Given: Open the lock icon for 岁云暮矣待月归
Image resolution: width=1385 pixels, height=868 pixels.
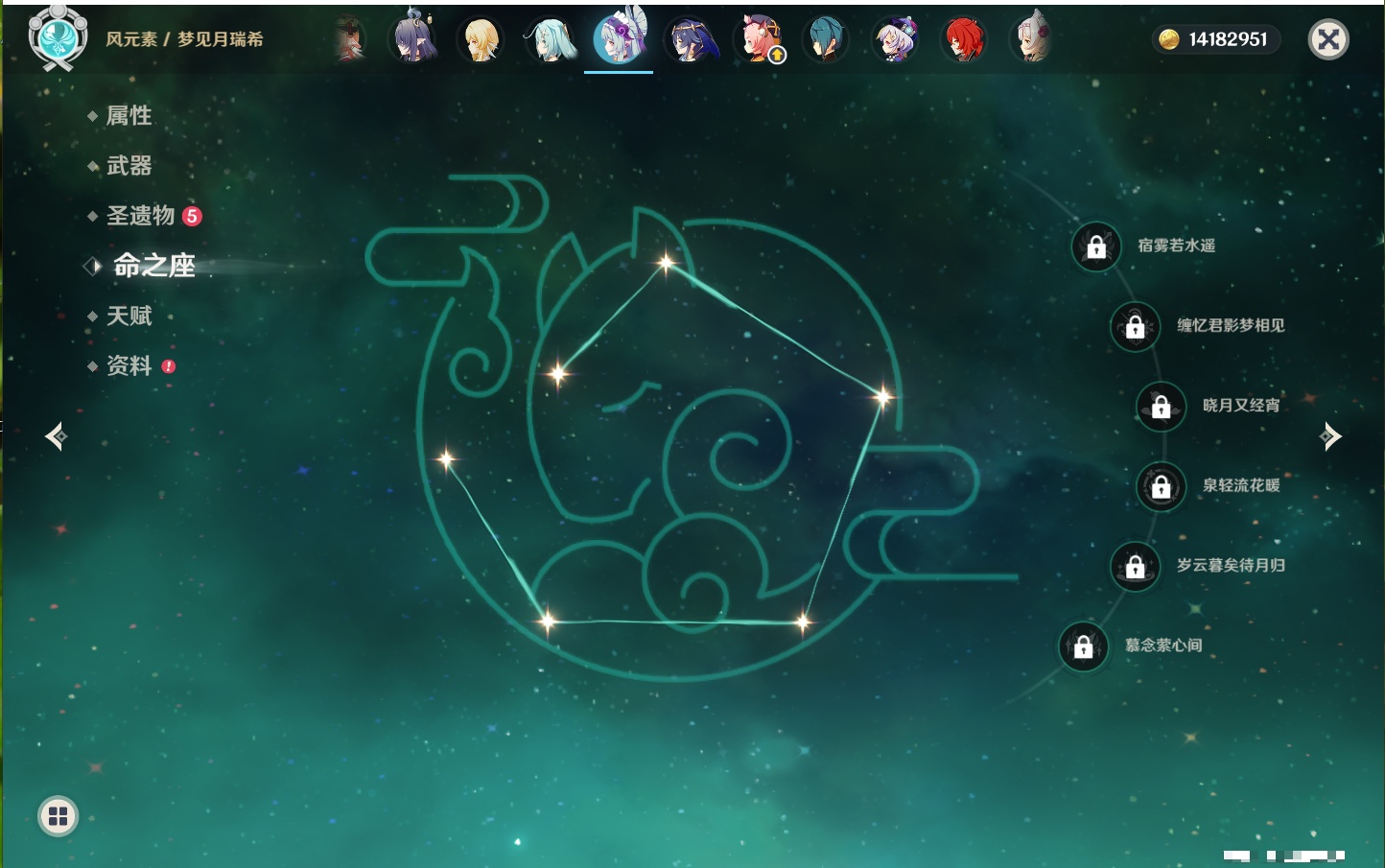Looking at the screenshot, I should point(1136,566).
